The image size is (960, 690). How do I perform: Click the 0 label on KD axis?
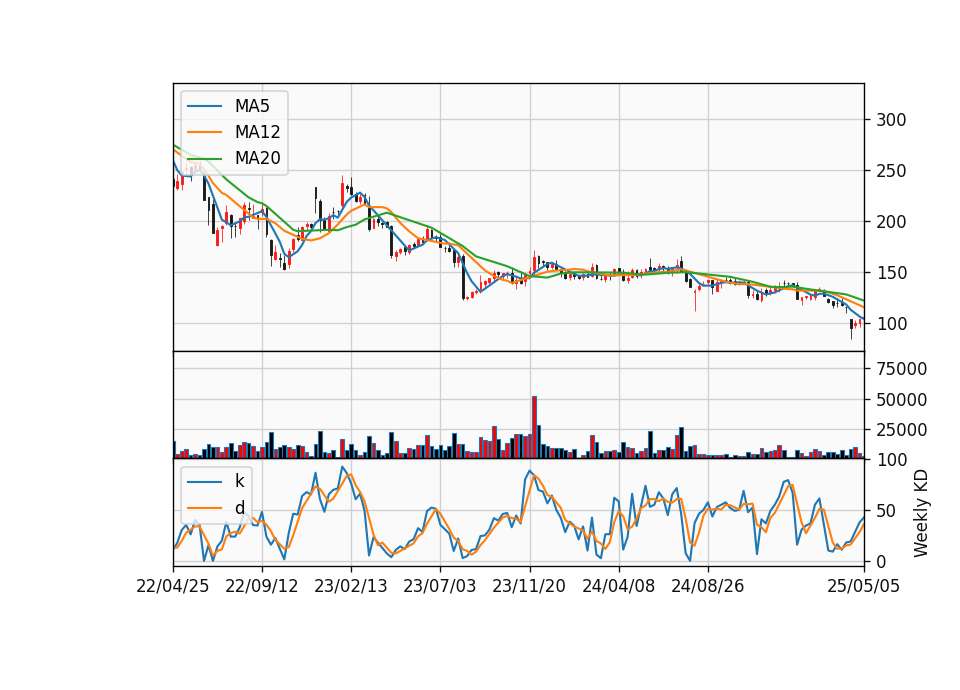pyautogui.click(x=881, y=561)
